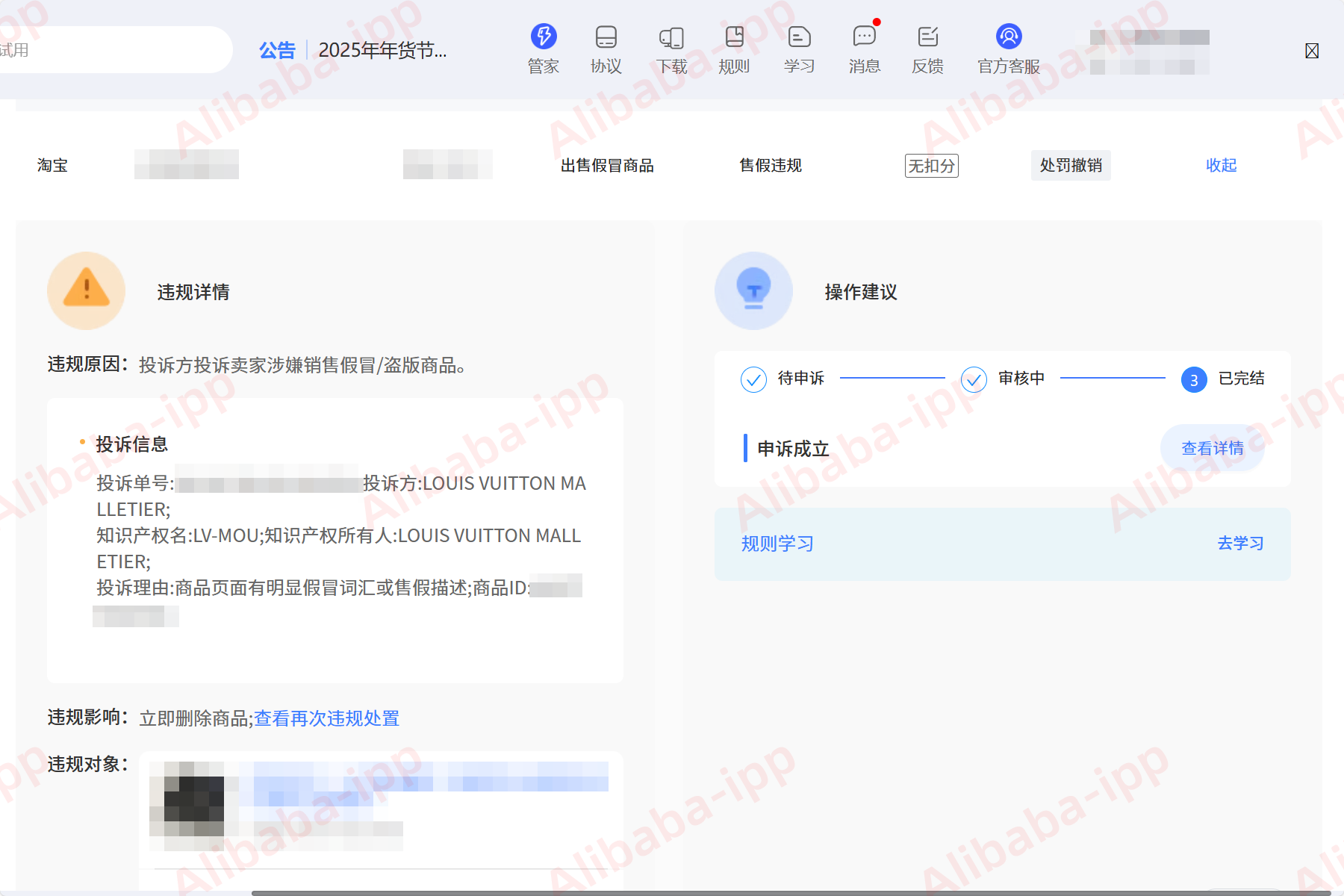The height and width of the screenshot is (896, 1344).
Task: Click the blurred account name at top right
Action: pyautogui.click(x=1150, y=52)
